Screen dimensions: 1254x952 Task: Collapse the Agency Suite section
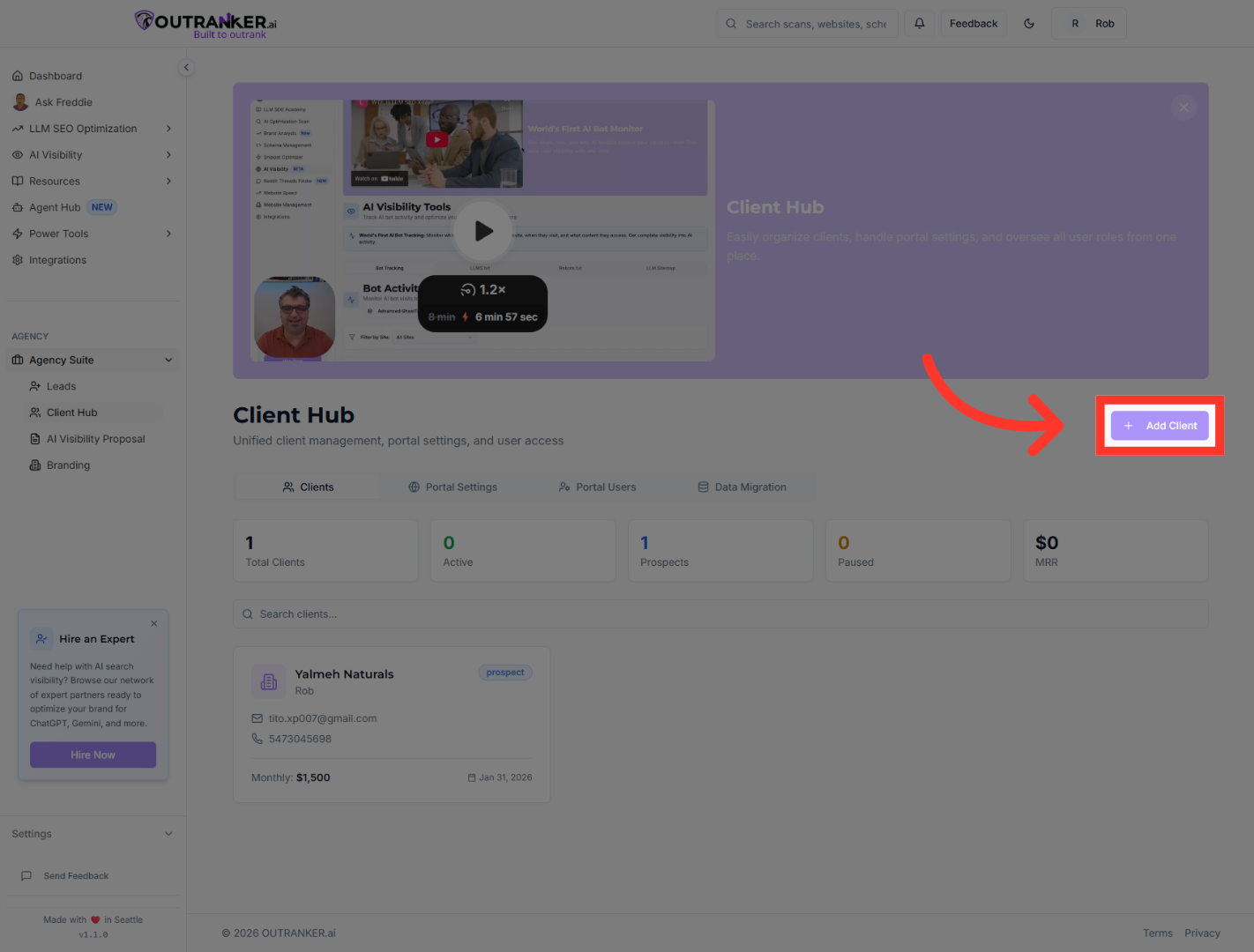tap(168, 360)
